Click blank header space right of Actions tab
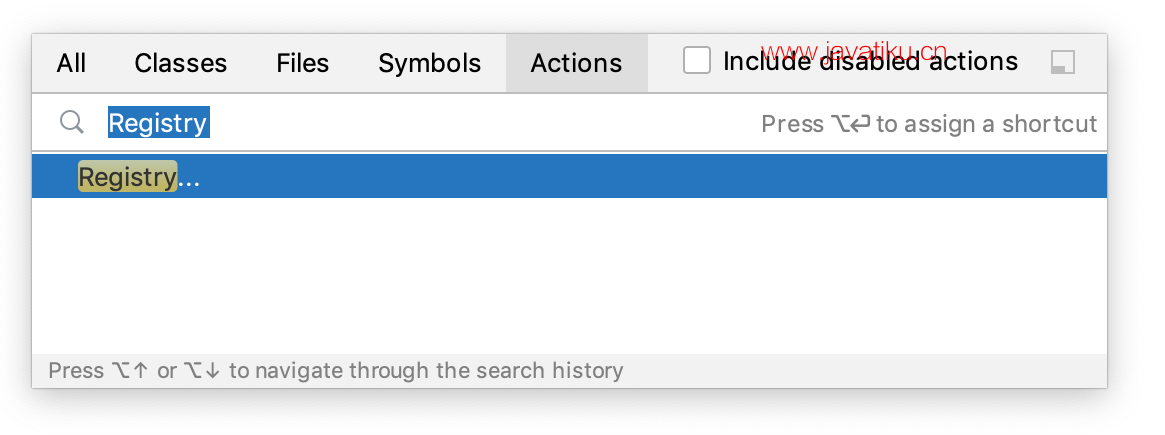Image resolution: width=1165 pixels, height=435 pixels. (665, 63)
